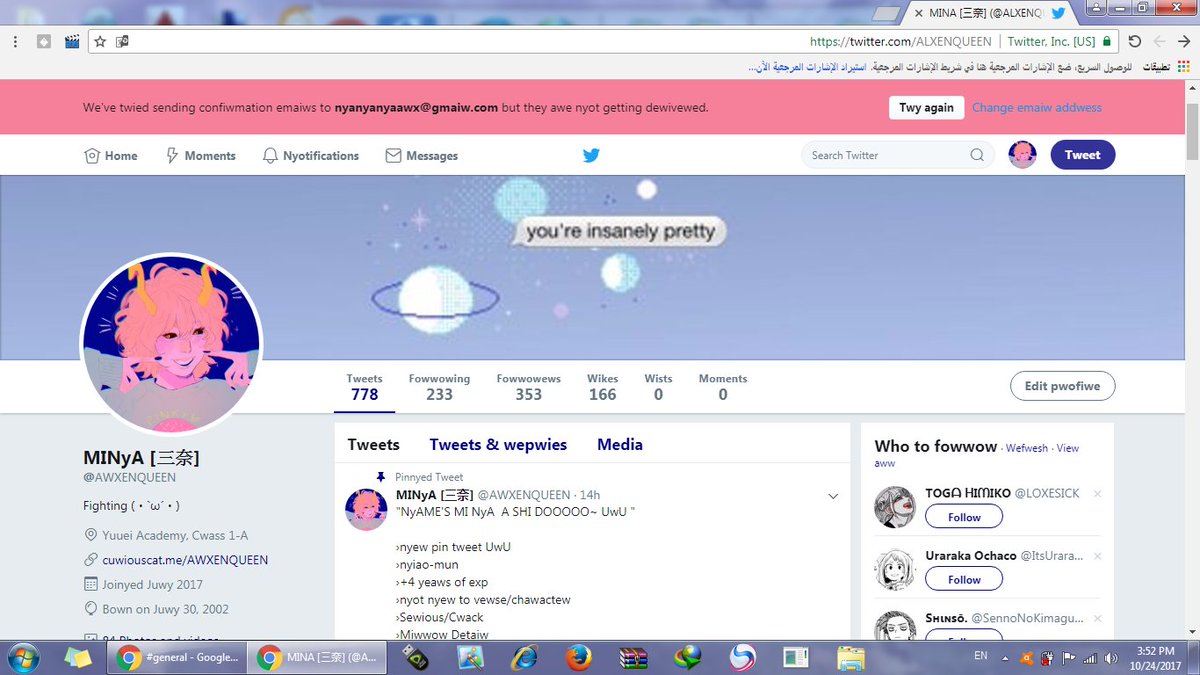
Task: Open Nyotifications bell in nav bar
Action: [x=310, y=156]
